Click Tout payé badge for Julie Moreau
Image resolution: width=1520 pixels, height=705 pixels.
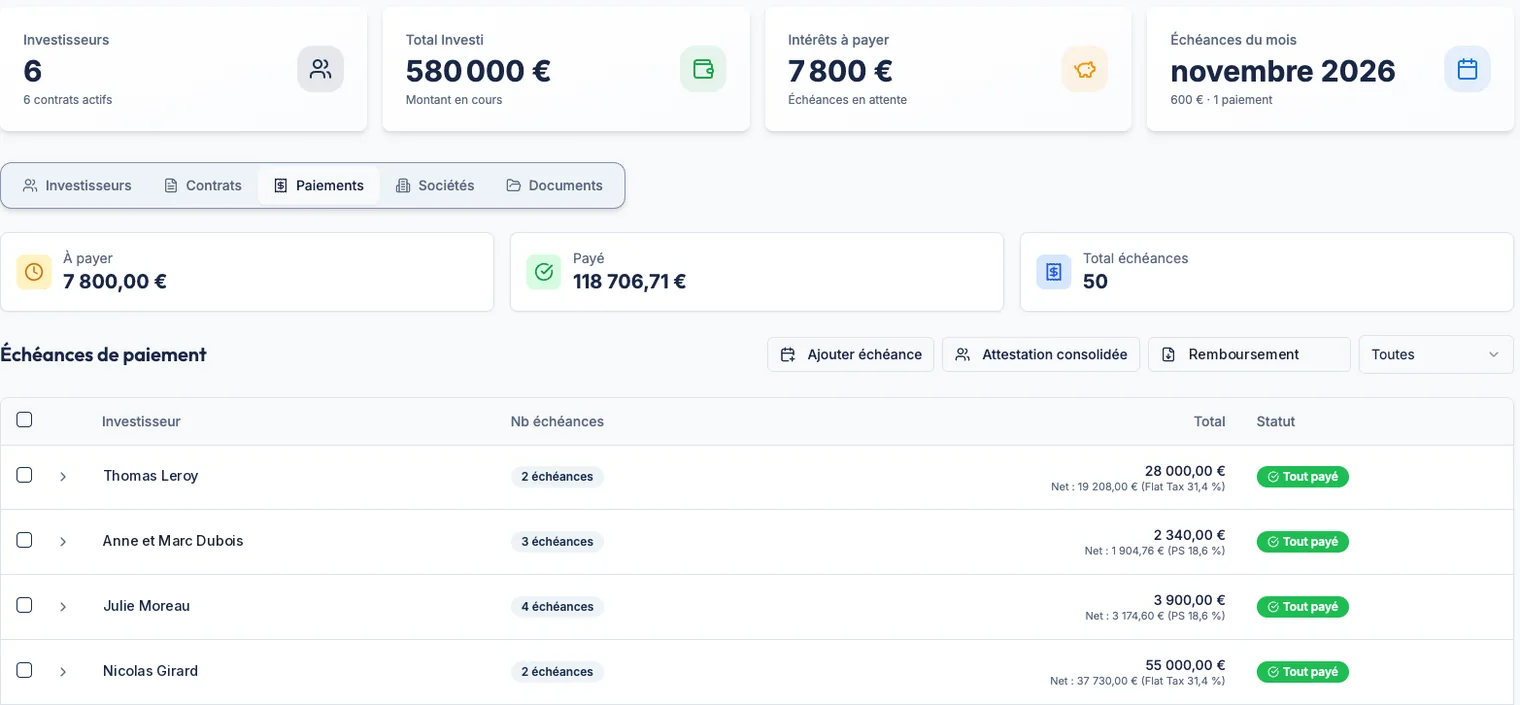click(1303, 607)
